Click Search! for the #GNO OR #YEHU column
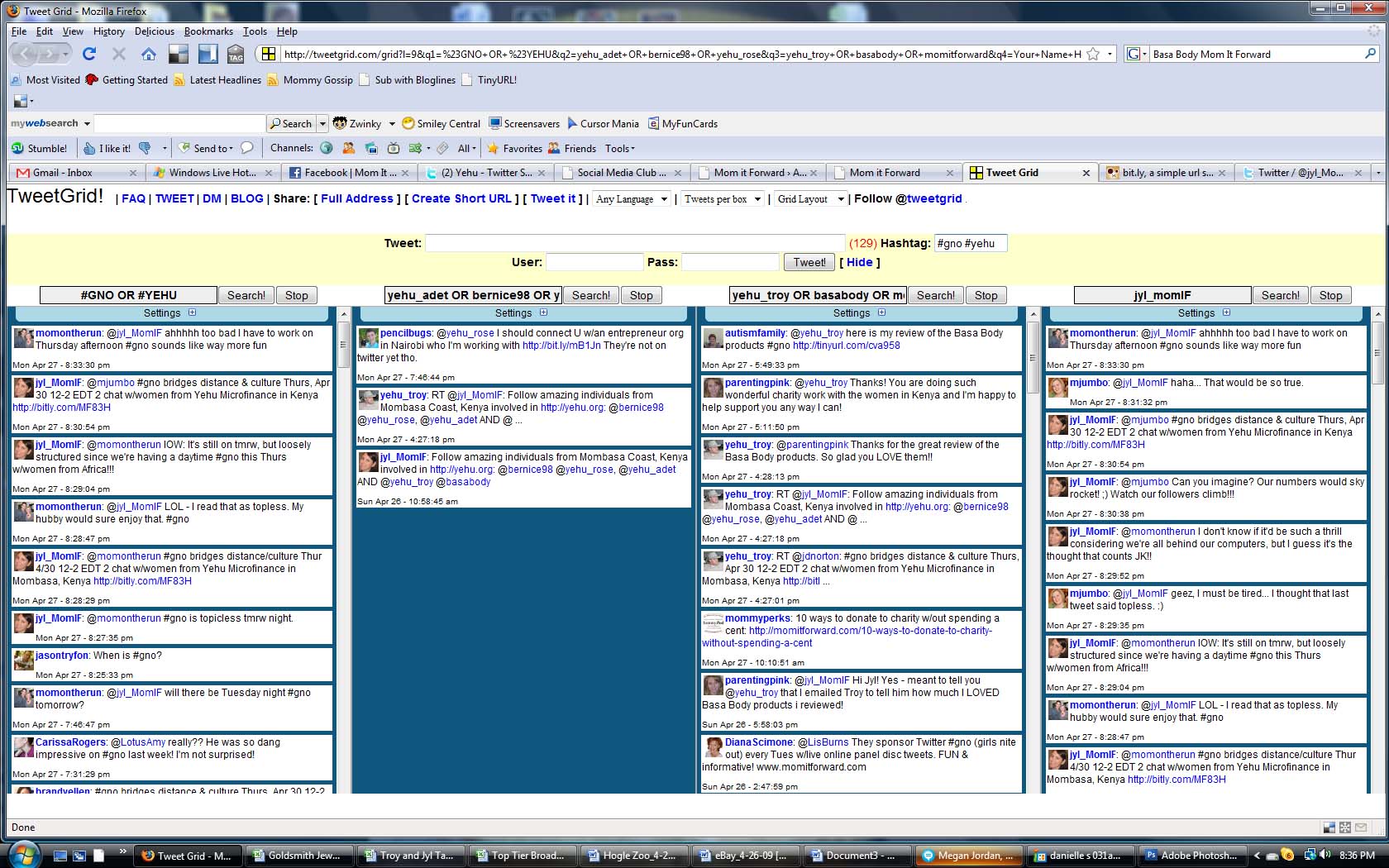1389x868 pixels. click(x=246, y=295)
